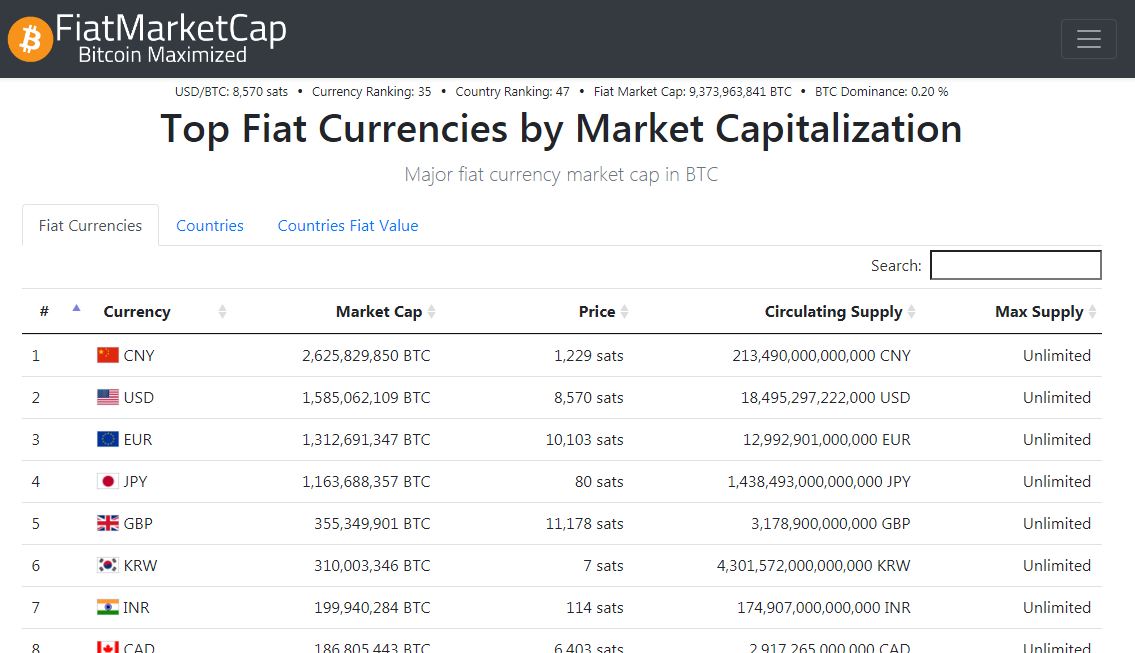The height and width of the screenshot is (653, 1135).
Task: Sort table by Market Cap column
Action: [379, 312]
